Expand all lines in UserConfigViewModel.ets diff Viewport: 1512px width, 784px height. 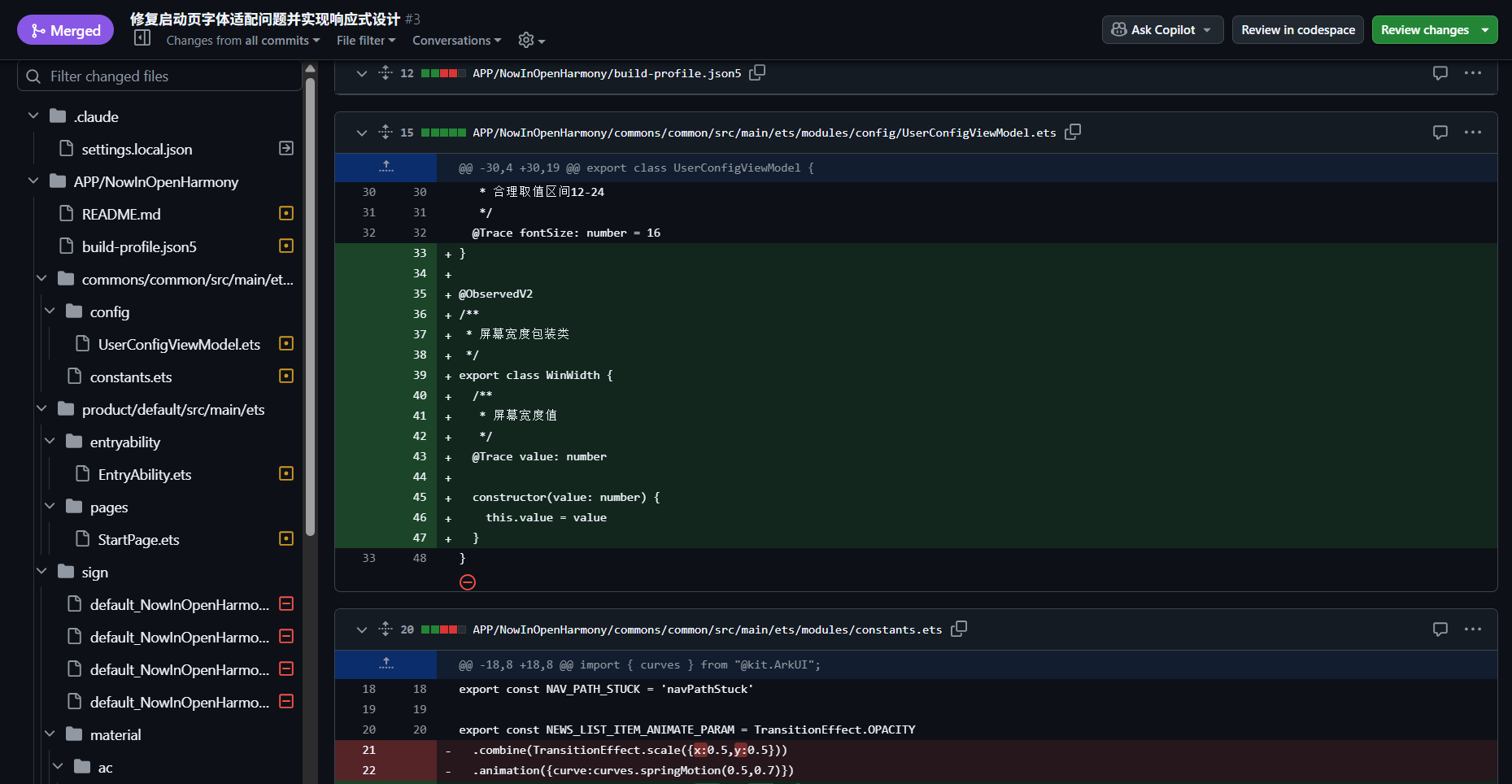click(x=386, y=132)
